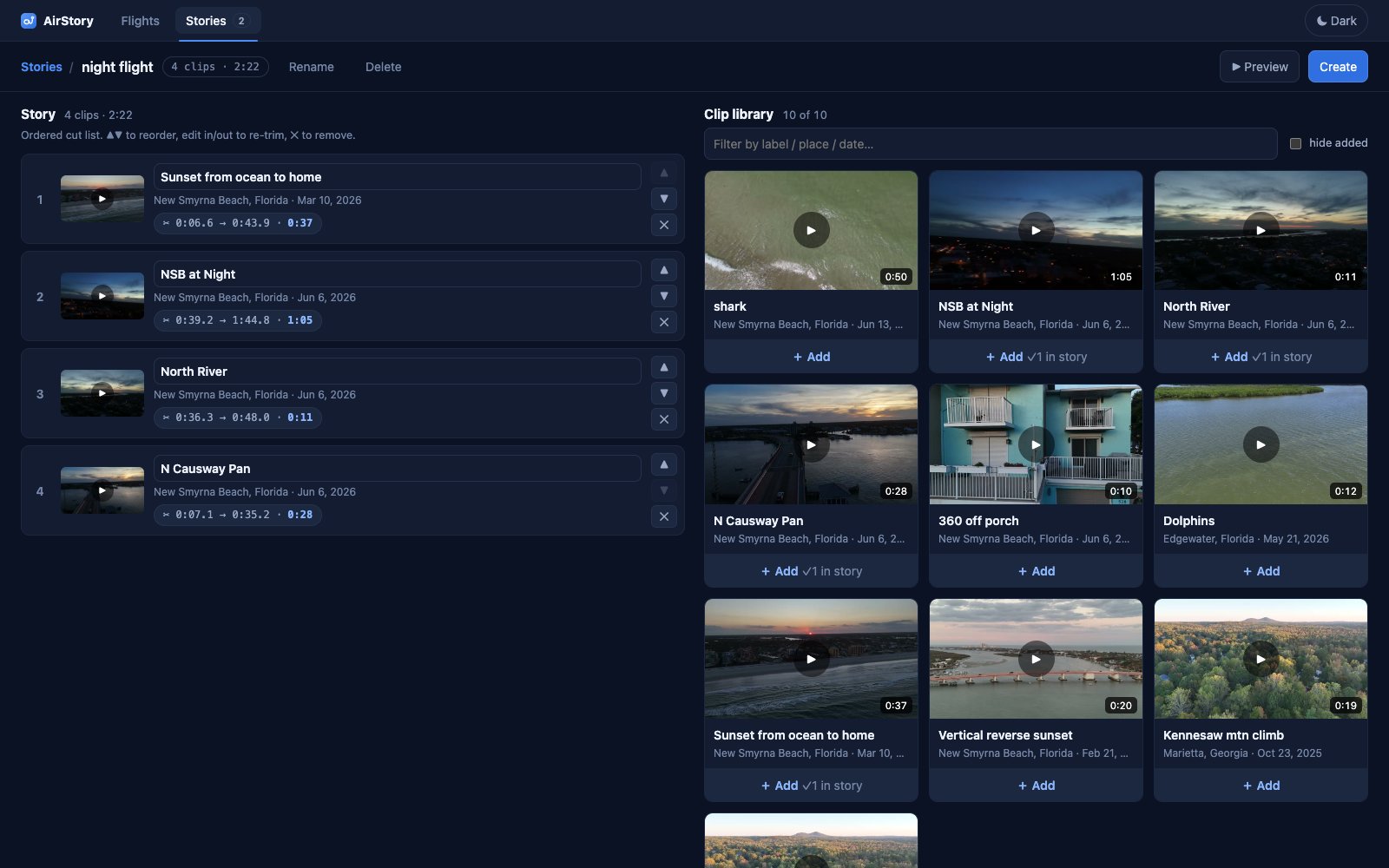Open the Flights tab
Screen dimensions: 1389x868
coord(140,21)
